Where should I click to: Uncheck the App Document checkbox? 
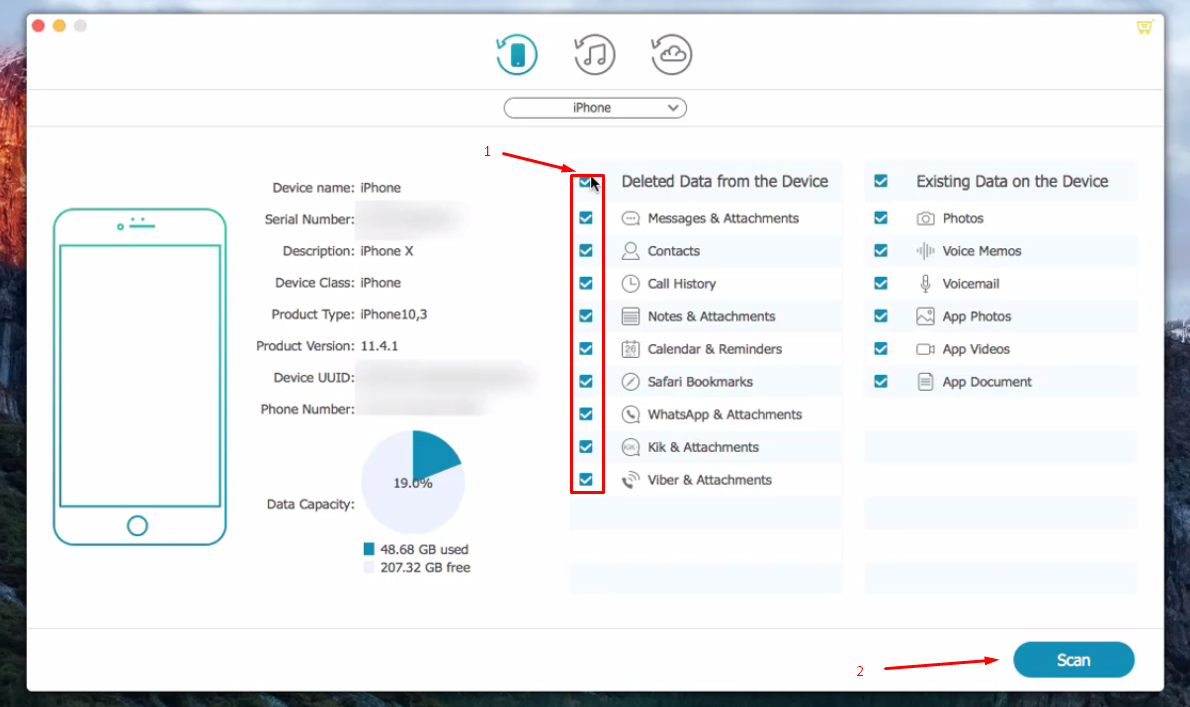881,382
